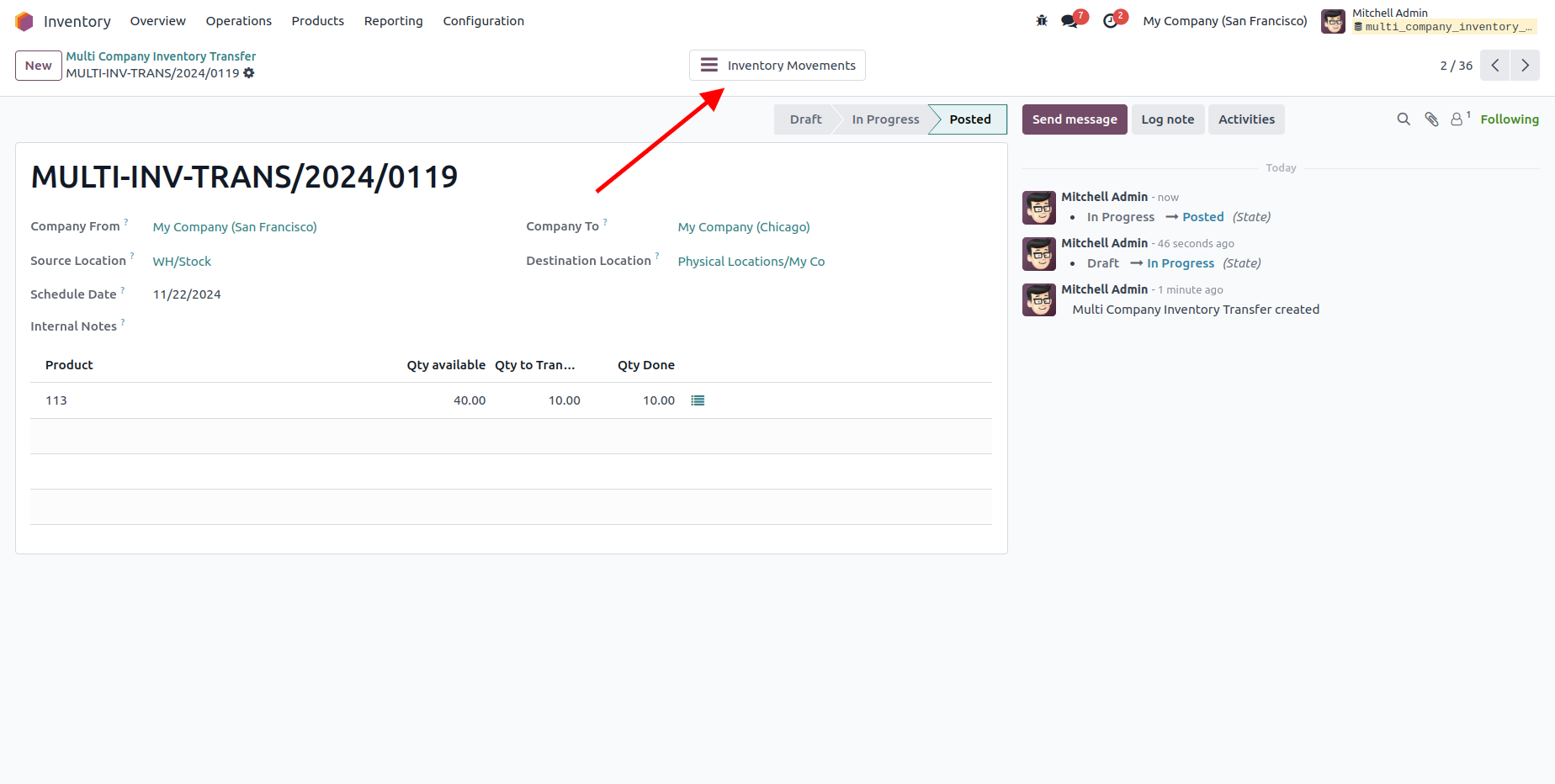The image size is (1555, 784).
Task: Toggle the Following subscription
Action: (x=1509, y=119)
